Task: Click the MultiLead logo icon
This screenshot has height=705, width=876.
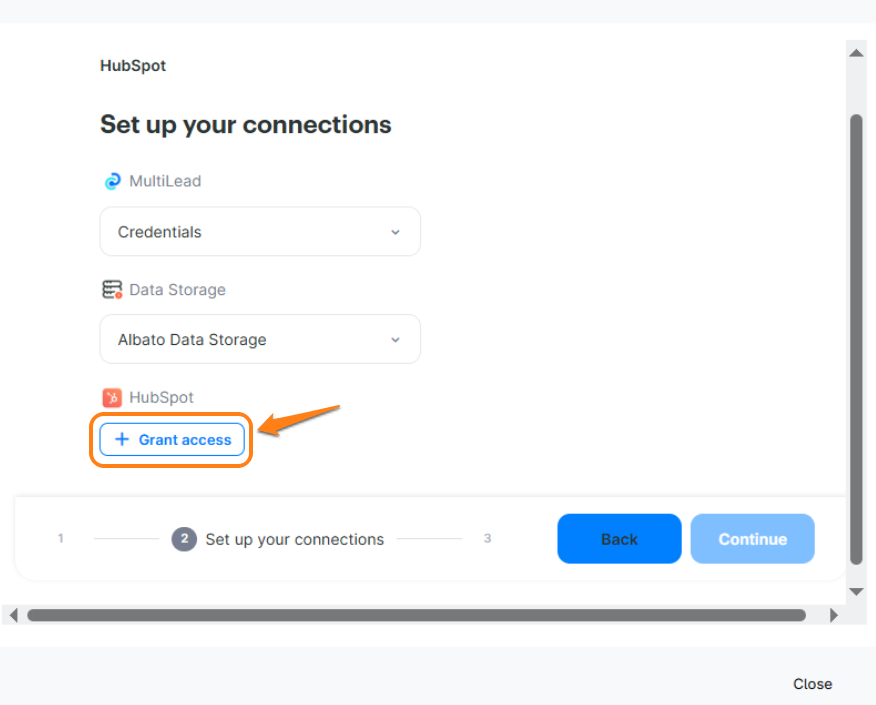Action: coord(112,181)
